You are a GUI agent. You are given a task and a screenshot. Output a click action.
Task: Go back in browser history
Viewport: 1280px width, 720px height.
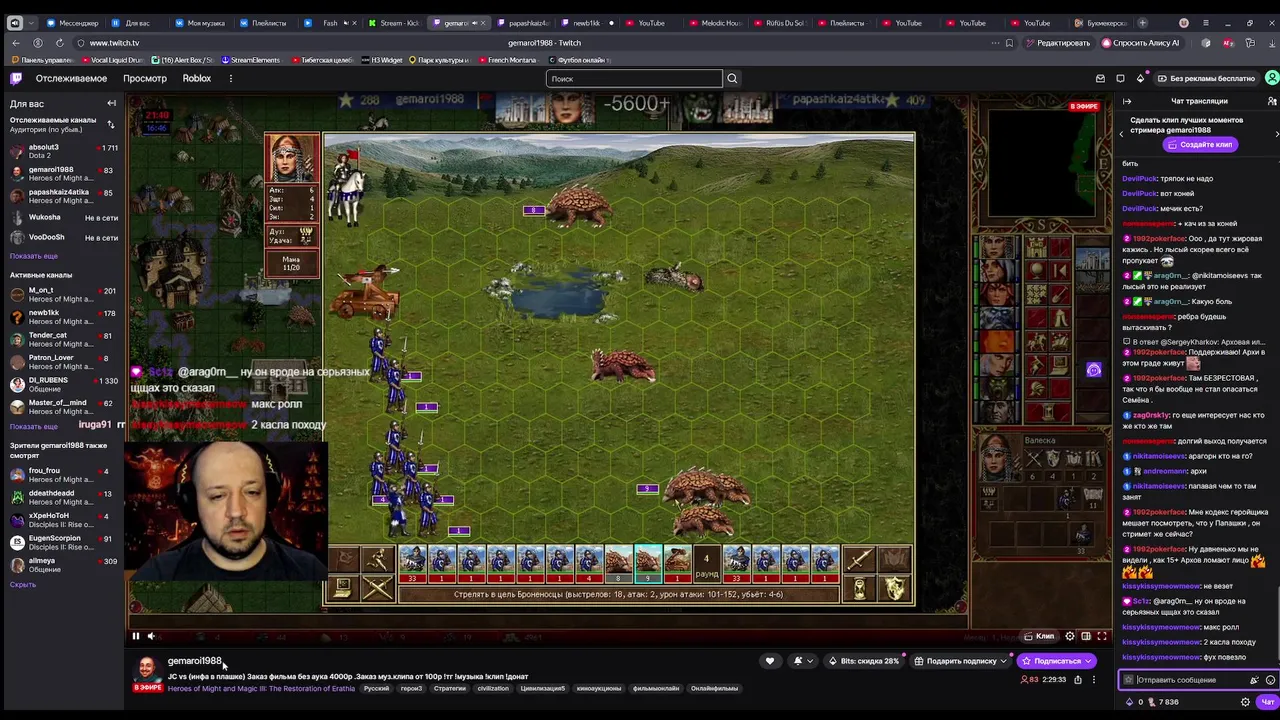pos(16,43)
